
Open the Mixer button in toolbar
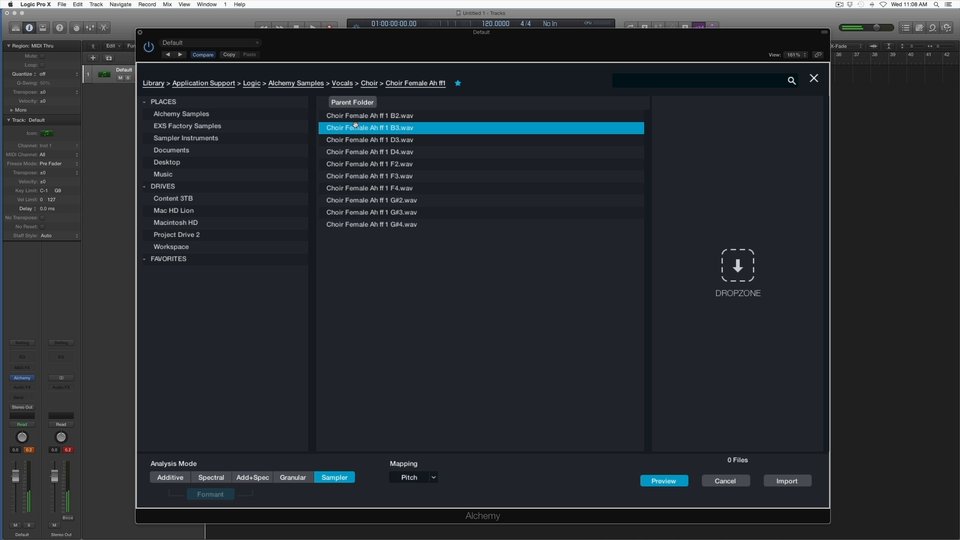point(90,28)
